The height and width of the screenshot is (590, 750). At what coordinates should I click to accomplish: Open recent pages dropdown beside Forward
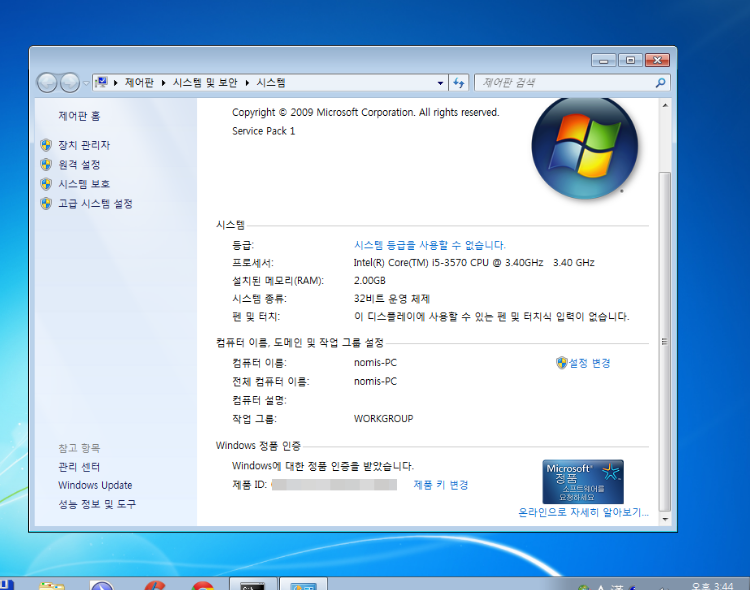(86, 83)
